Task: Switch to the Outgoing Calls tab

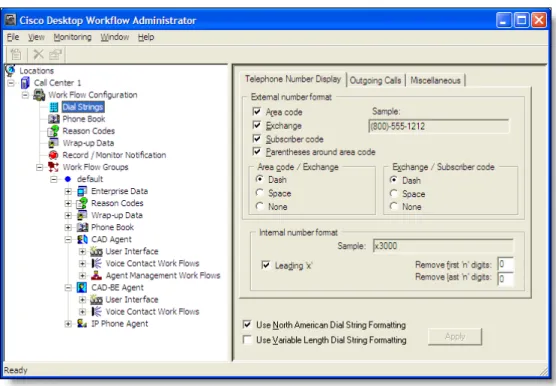Action: 376,80
